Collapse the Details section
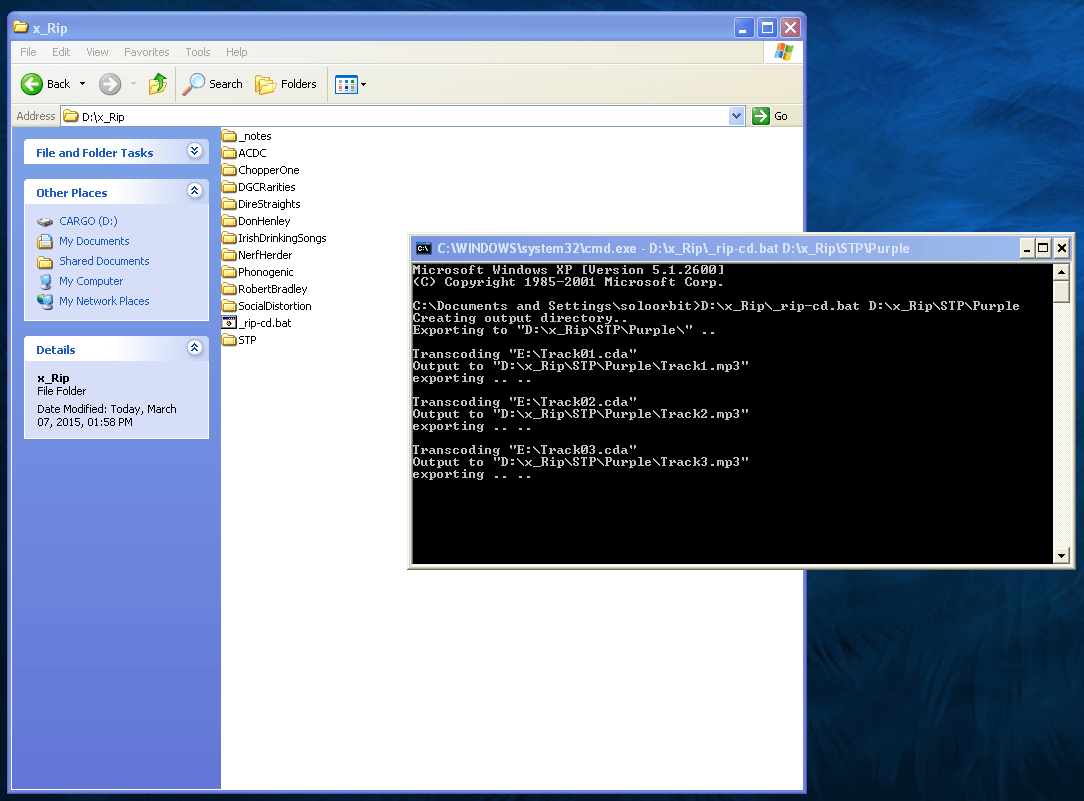1084x801 pixels. (195, 348)
